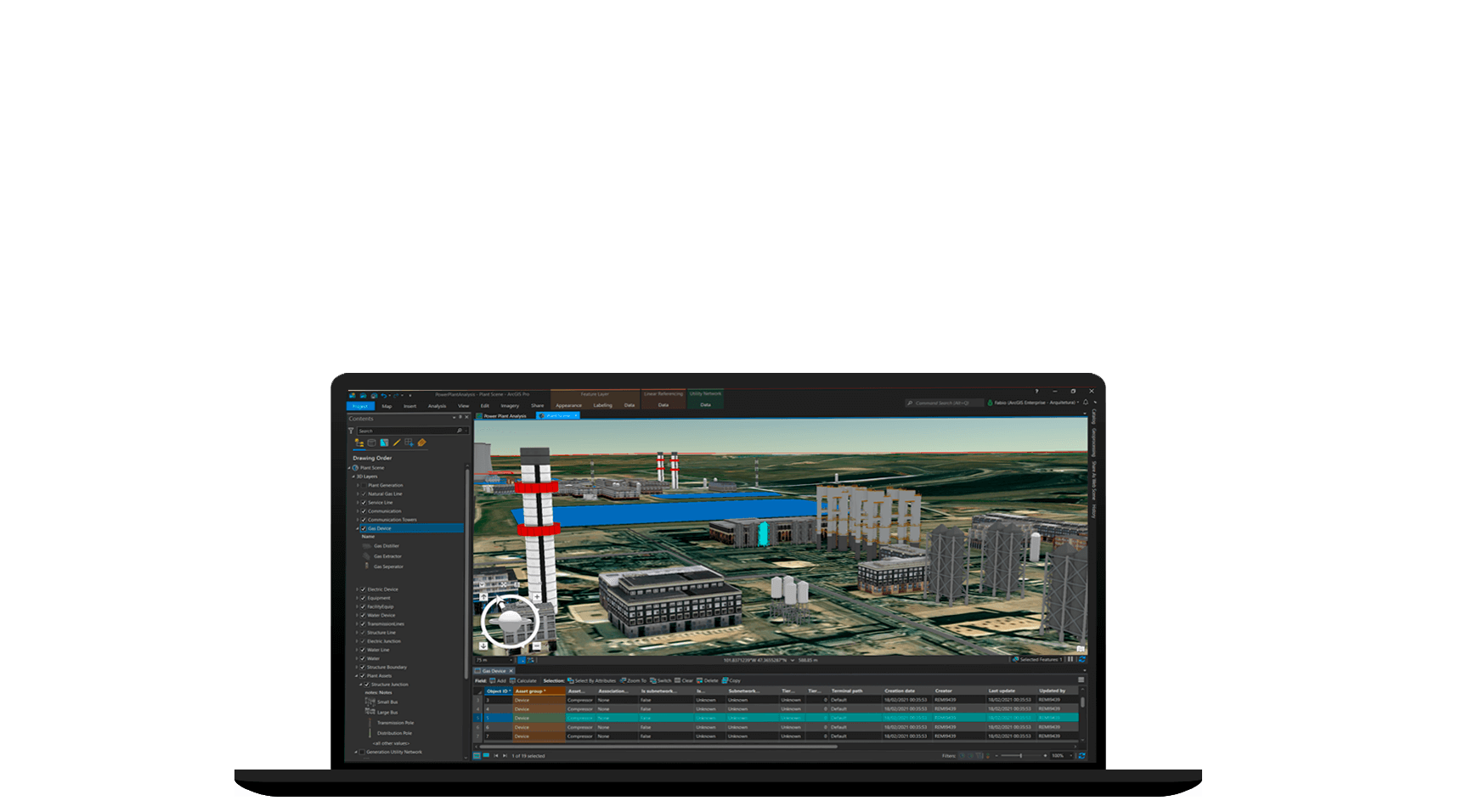Collapse the Gas Device layer legend
Viewport: 1468px width, 812px height.
click(357, 528)
